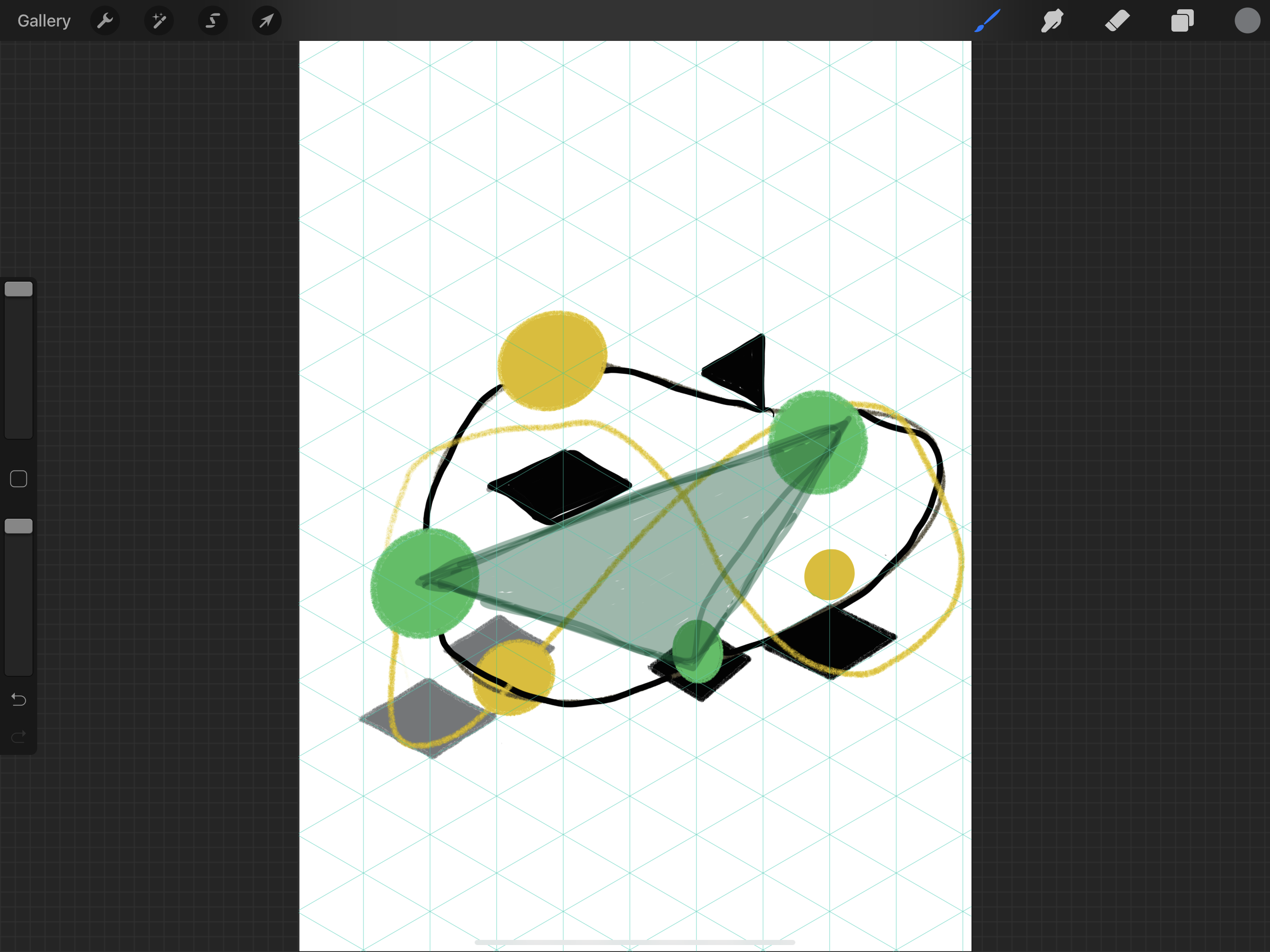
Task: Open the gray color swatch picker
Action: click(1247, 20)
